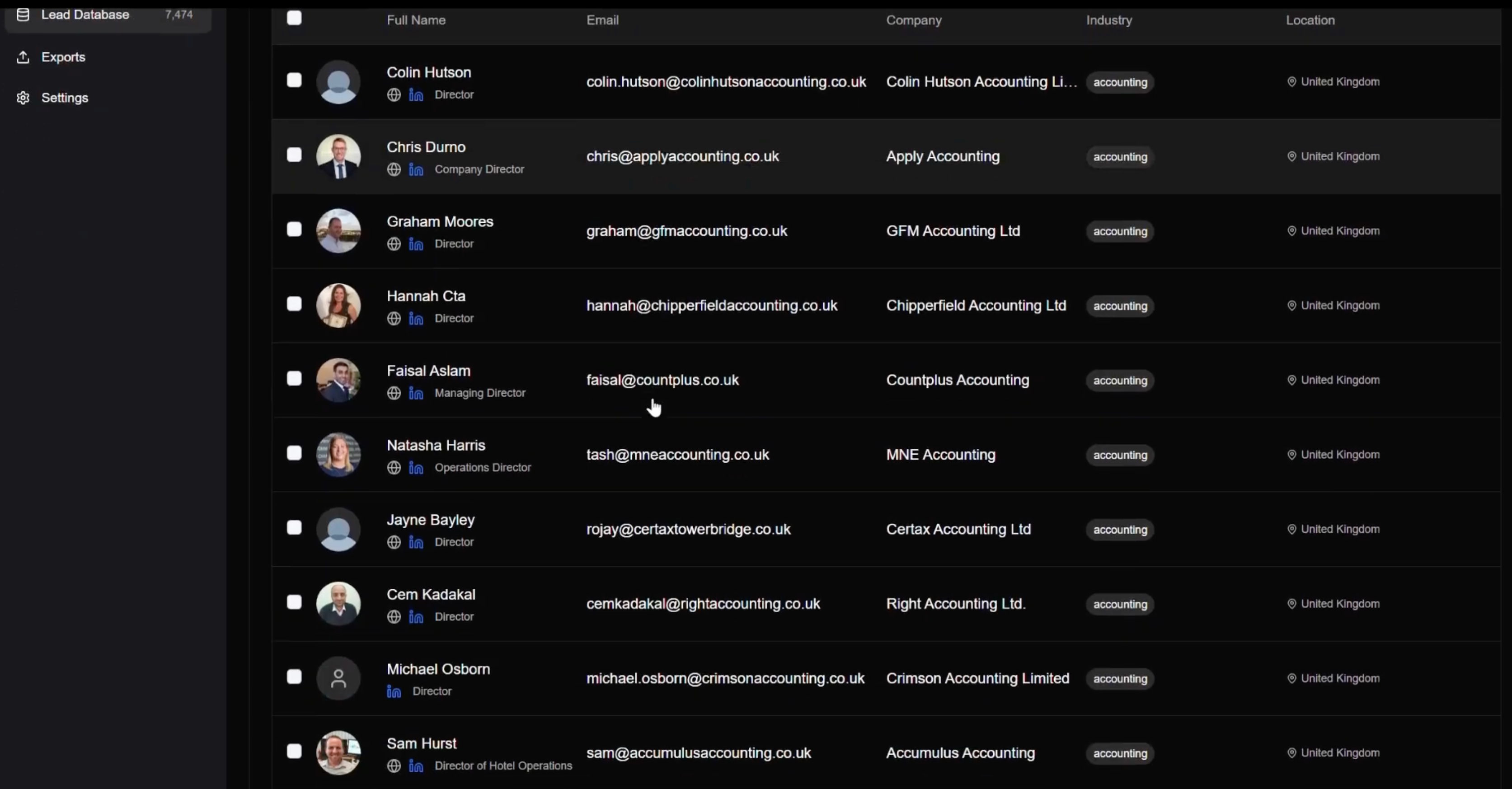This screenshot has width=1512, height=789.
Task: Toggle the select-all header checkbox
Action: pyautogui.click(x=294, y=18)
